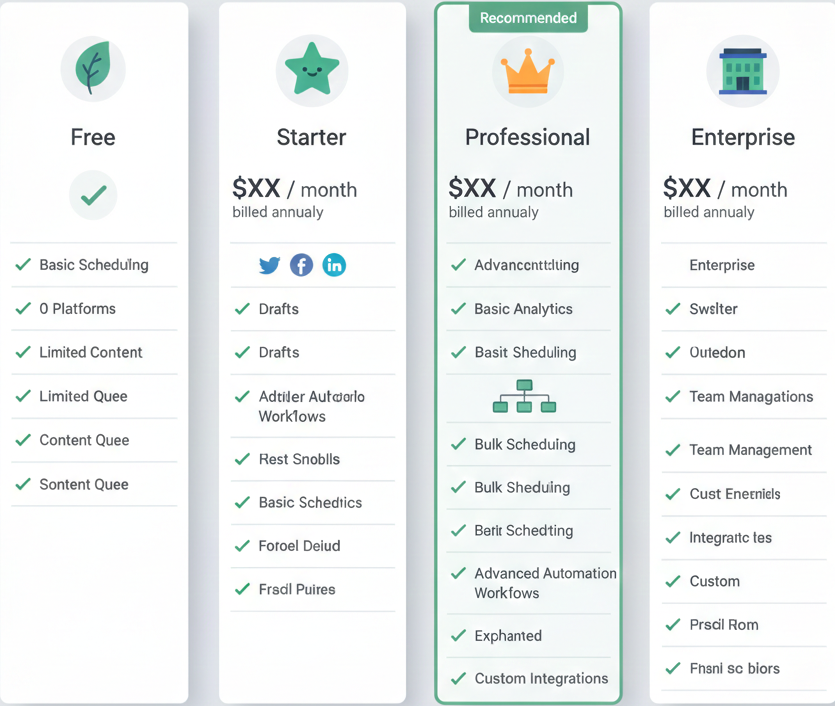
Task: Select the Professional plan header
Action: (x=528, y=137)
